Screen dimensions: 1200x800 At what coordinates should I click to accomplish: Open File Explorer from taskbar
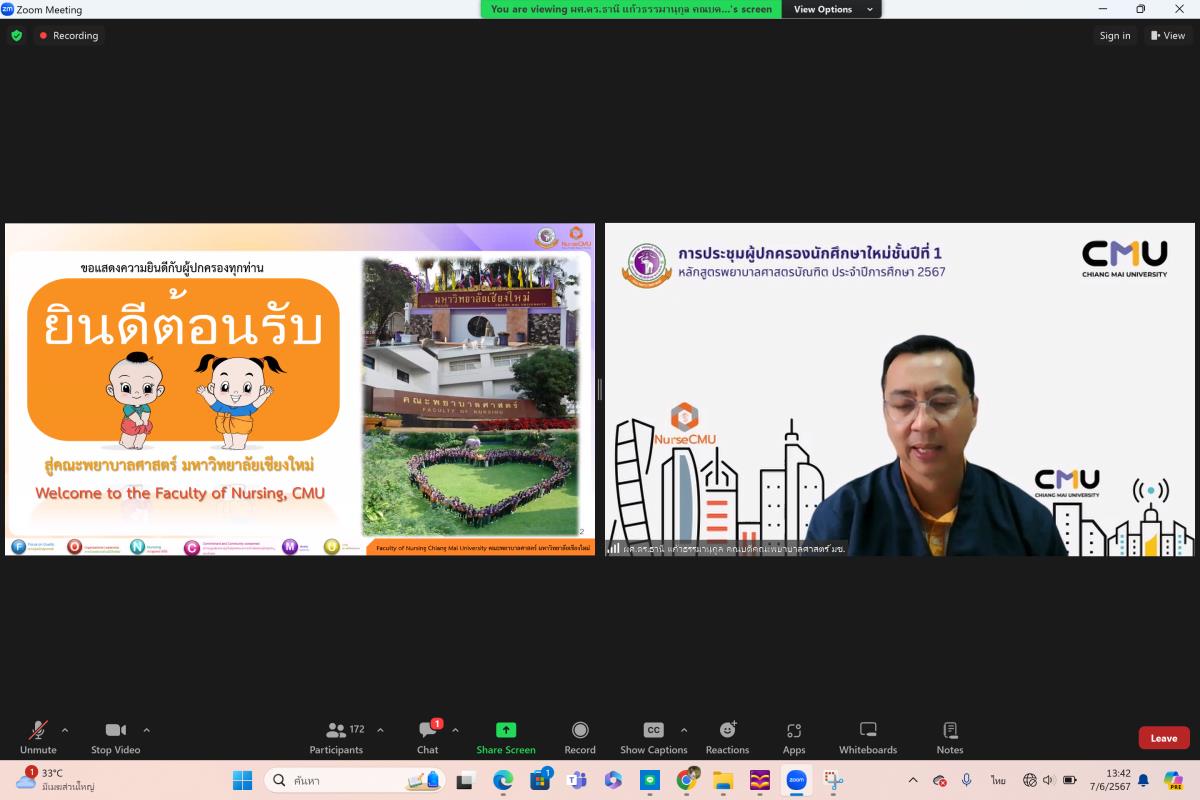tap(723, 780)
